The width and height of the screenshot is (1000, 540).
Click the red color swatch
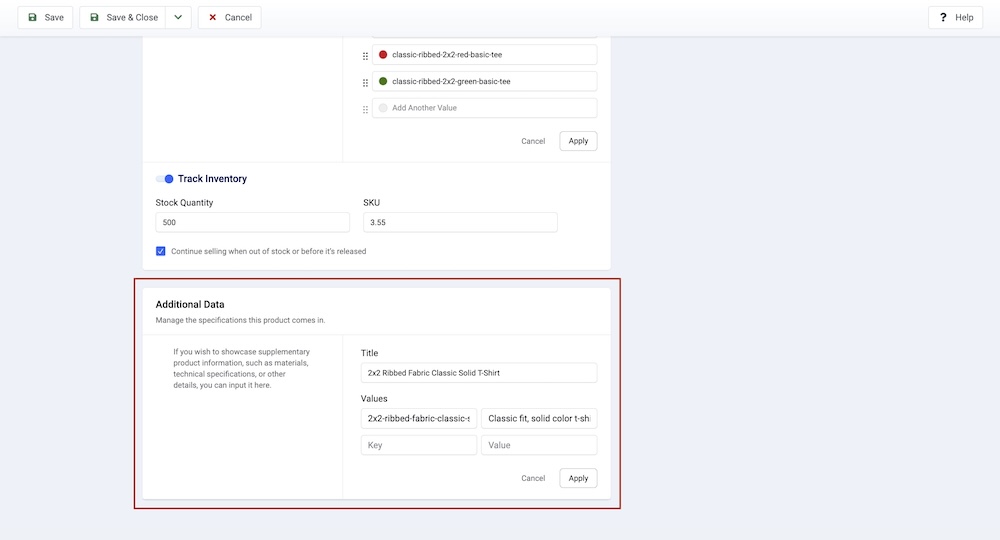tap(383, 55)
